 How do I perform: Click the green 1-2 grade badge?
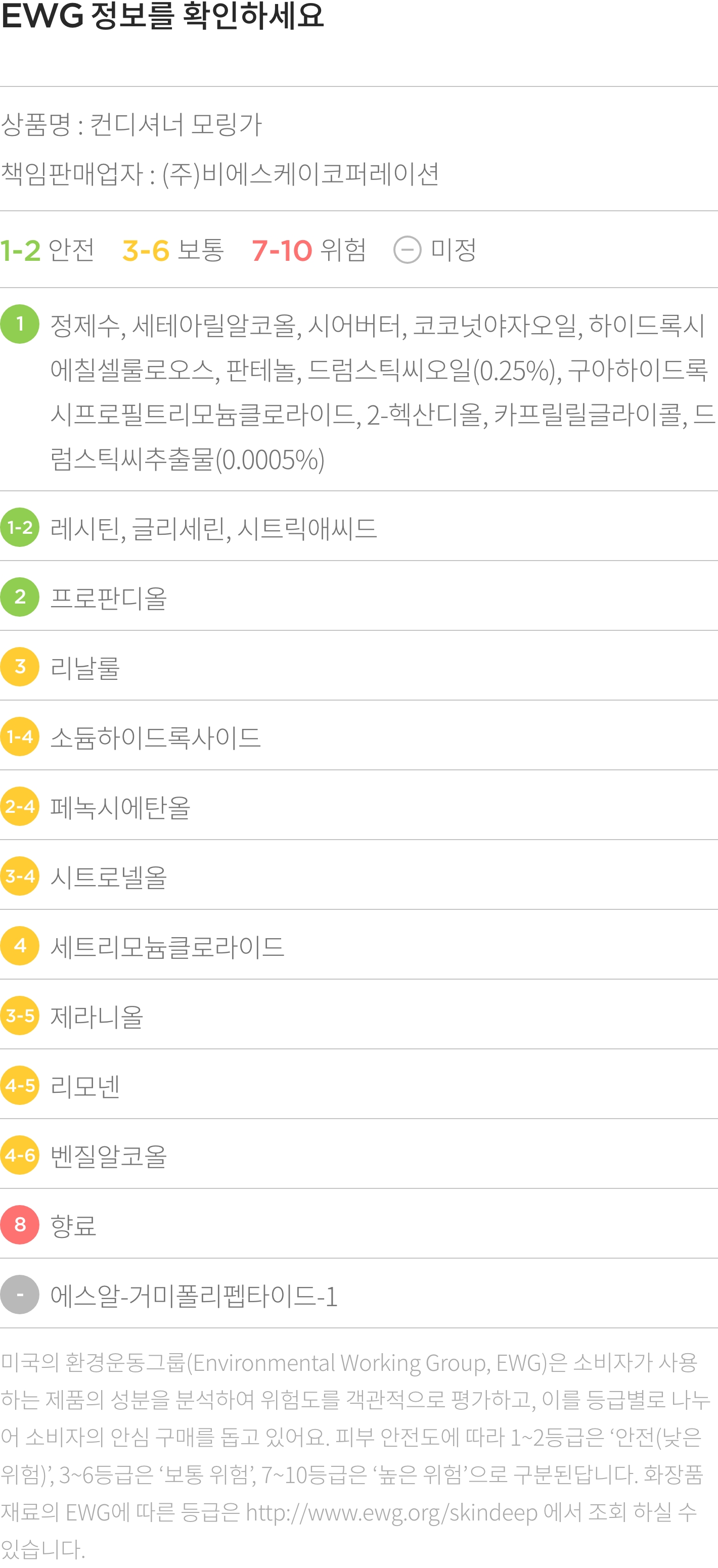click(x=20, y=527)
